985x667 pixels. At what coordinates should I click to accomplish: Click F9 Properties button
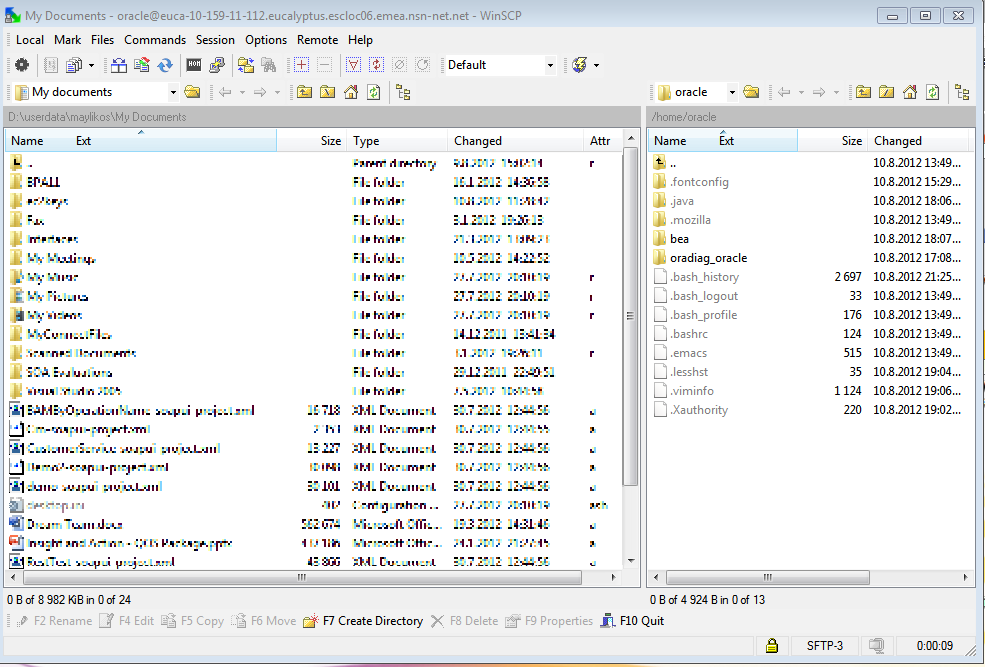[x=550, y=621]
